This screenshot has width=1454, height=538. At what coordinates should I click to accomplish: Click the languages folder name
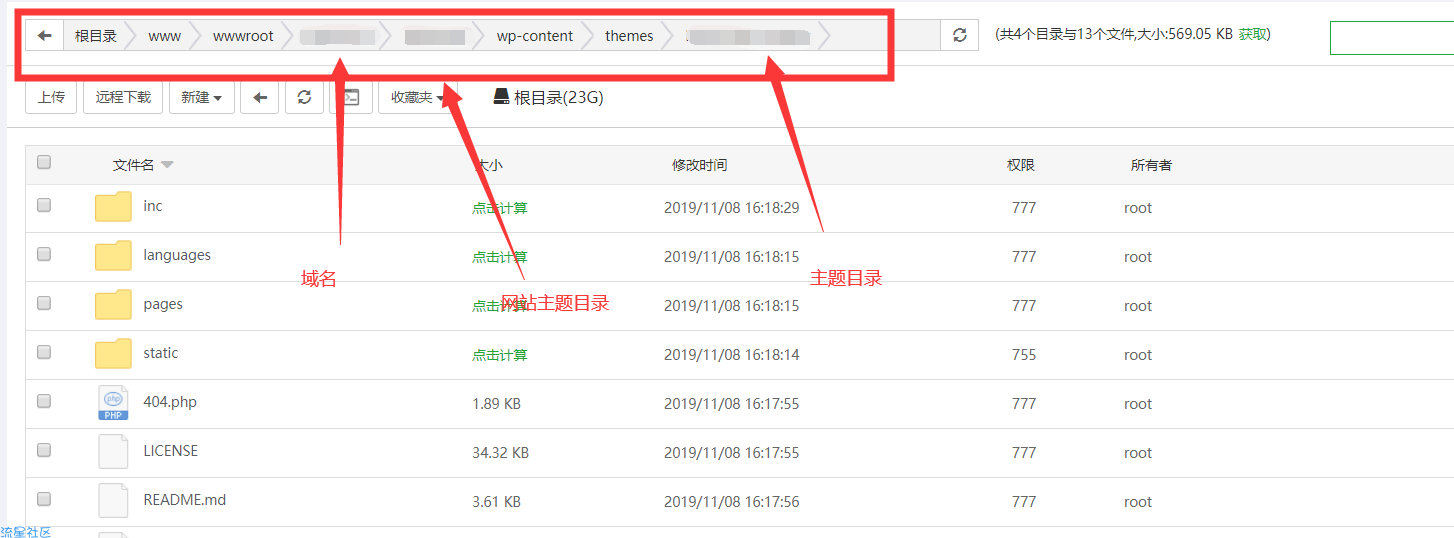[x=177, y=255]
